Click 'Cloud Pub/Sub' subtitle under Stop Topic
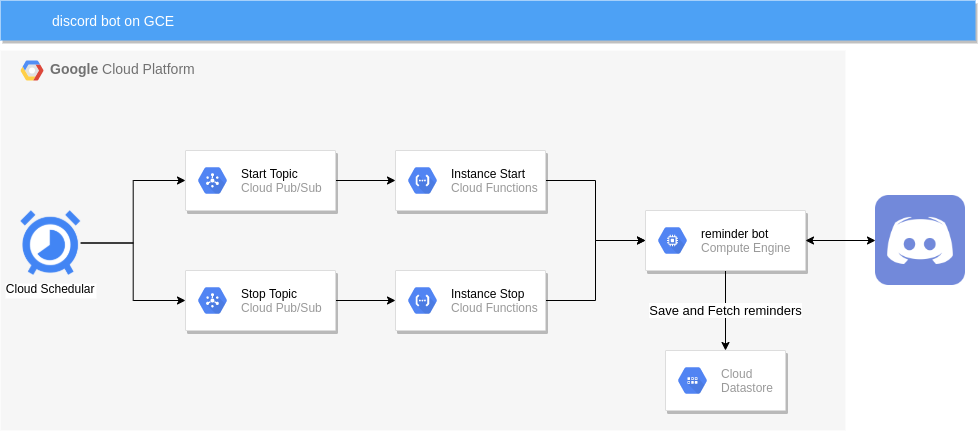The width and height of the screenshot is (978, 431). pos(281,308)
